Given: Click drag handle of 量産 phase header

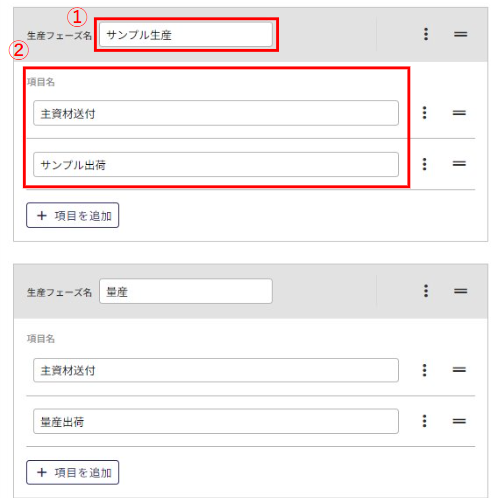Looking at the screenshot, I should [x=460, y=291].
